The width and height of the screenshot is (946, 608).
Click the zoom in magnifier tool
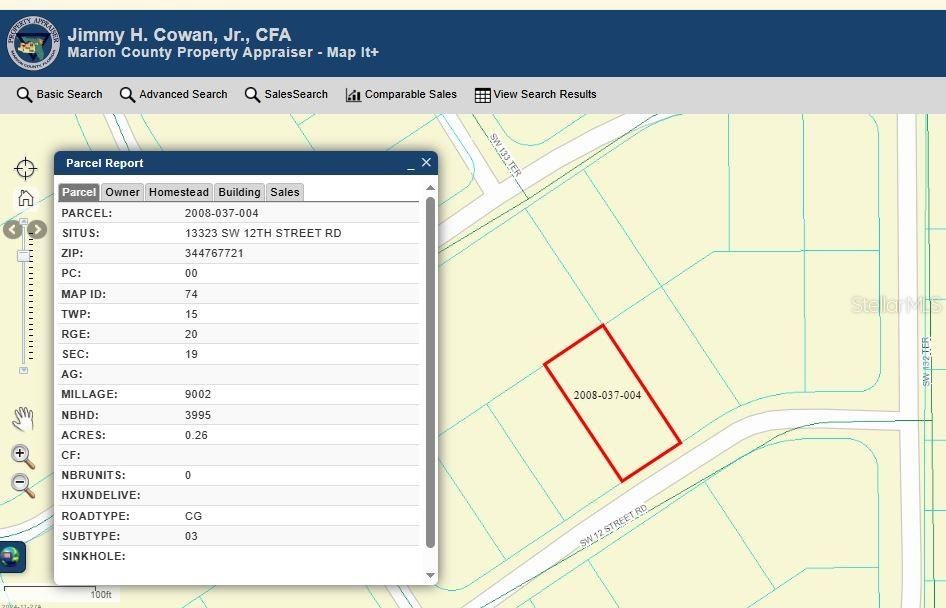coord(22,453)
